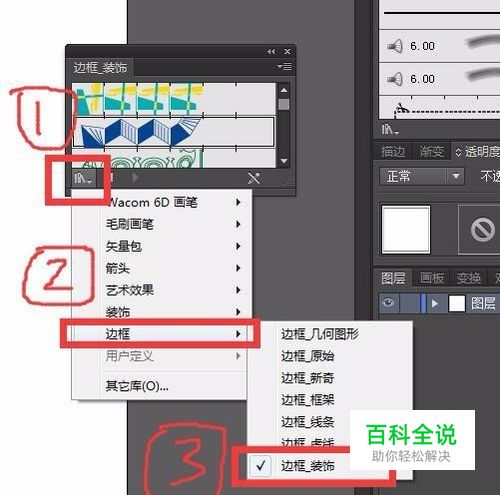
Task: Switch to the 画板 tab
Action: pos(432,278)
